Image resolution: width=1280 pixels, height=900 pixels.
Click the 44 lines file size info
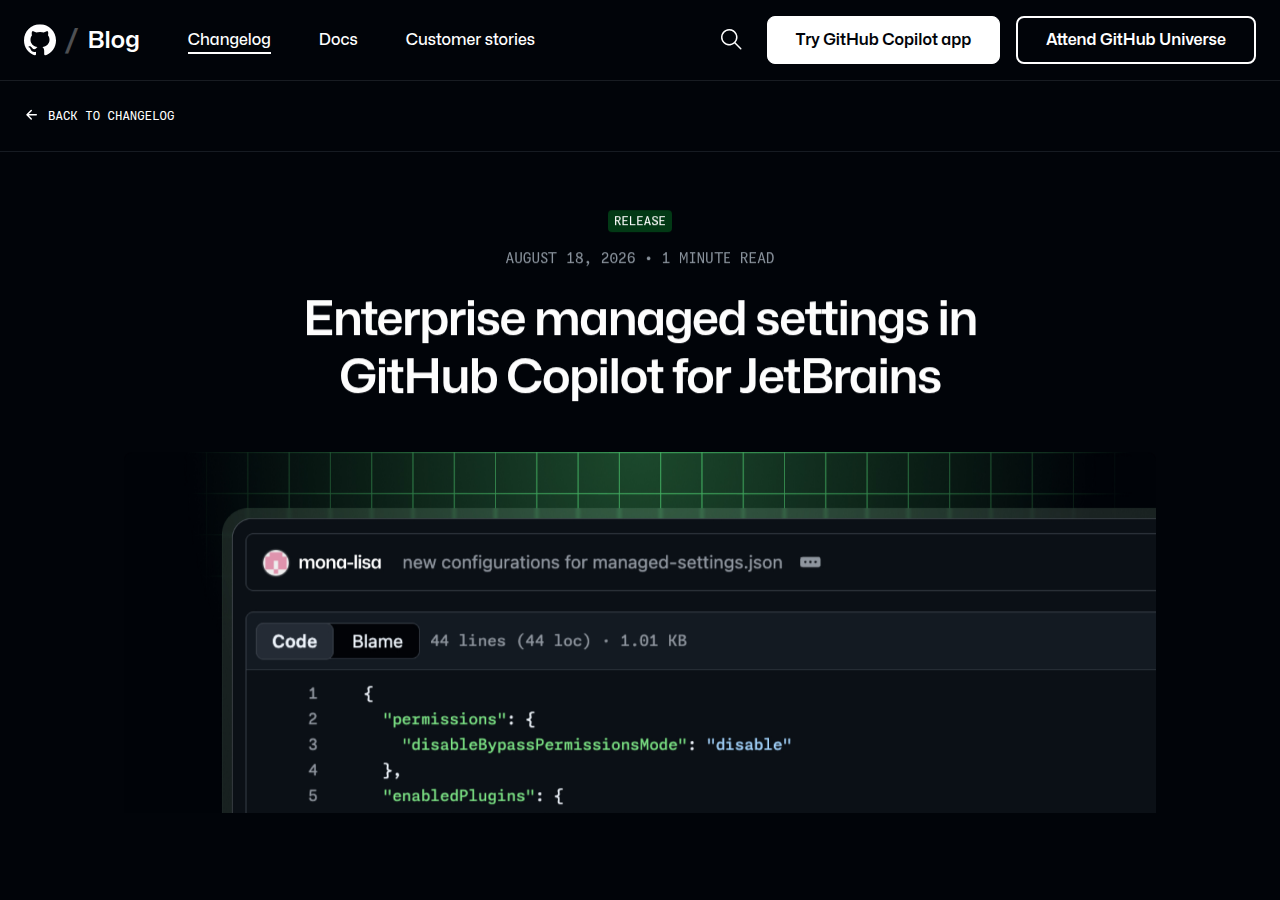[x=558, y=641]
